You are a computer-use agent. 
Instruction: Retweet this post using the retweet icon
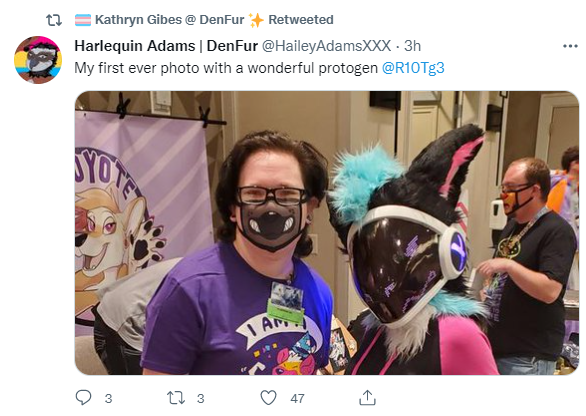pos(176,398)
